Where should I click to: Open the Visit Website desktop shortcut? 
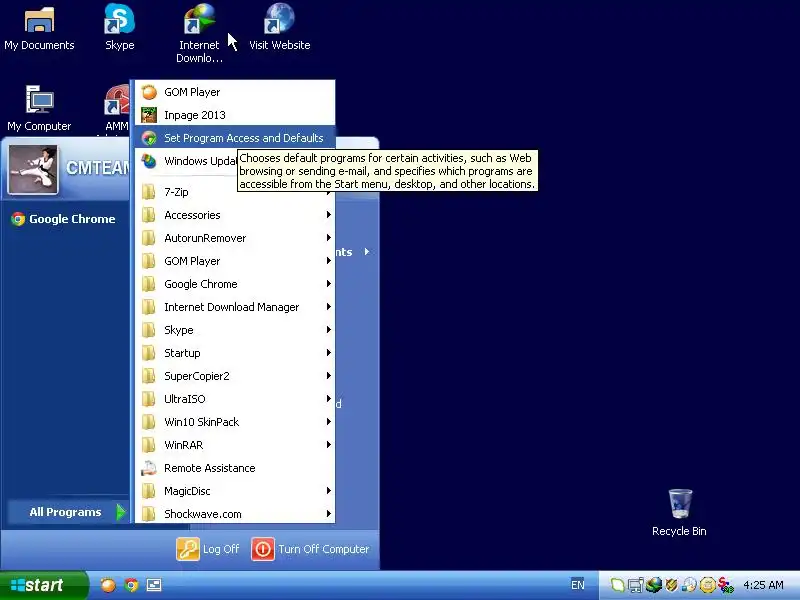[x=280, y=28]
